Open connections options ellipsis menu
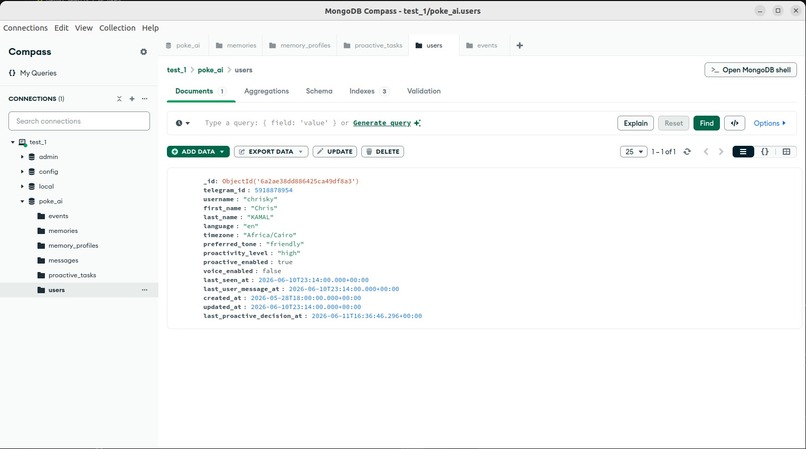806x449 pixels. point(144,99)
